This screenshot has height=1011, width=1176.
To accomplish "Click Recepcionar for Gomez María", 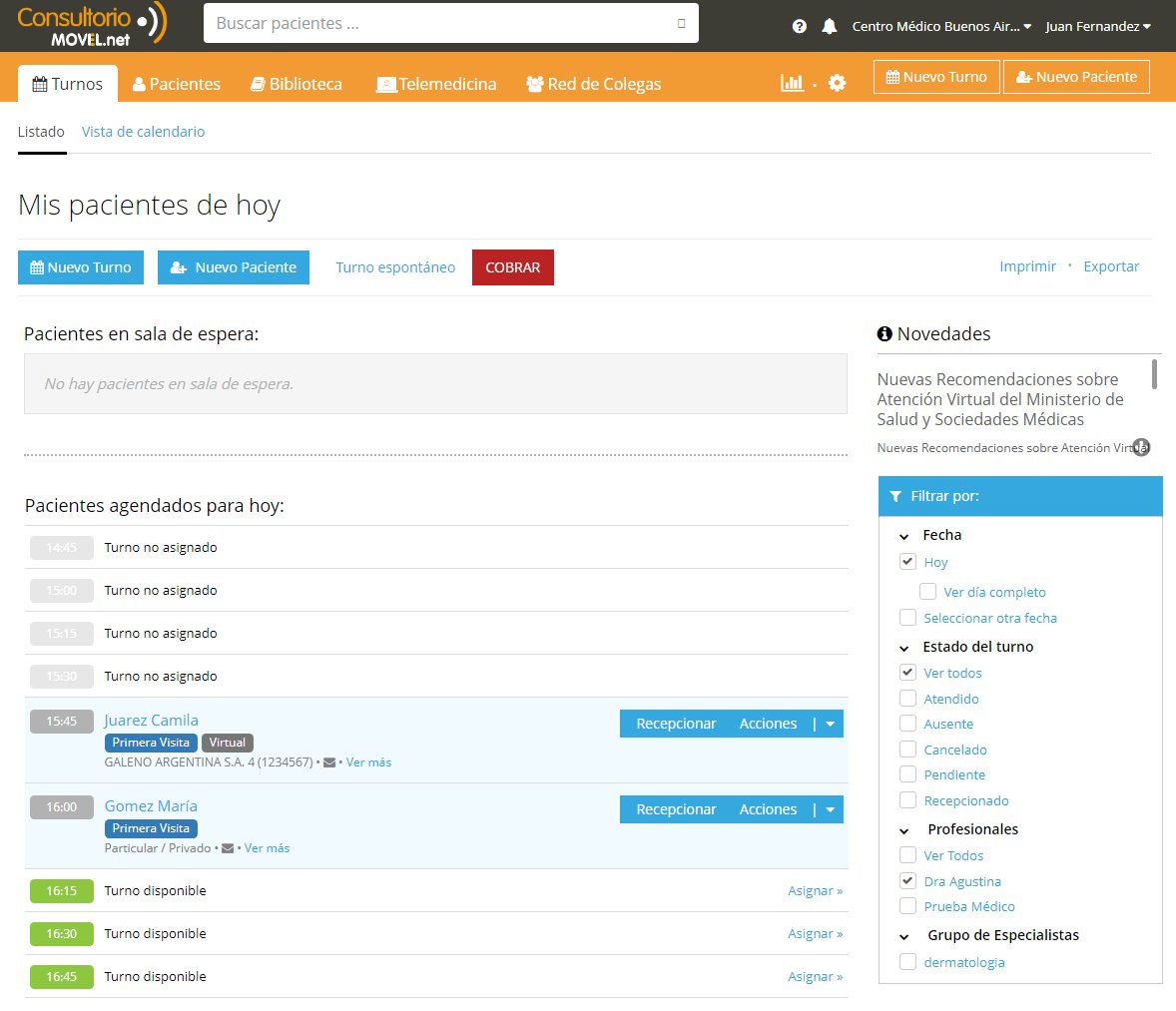I will point(676,809).
